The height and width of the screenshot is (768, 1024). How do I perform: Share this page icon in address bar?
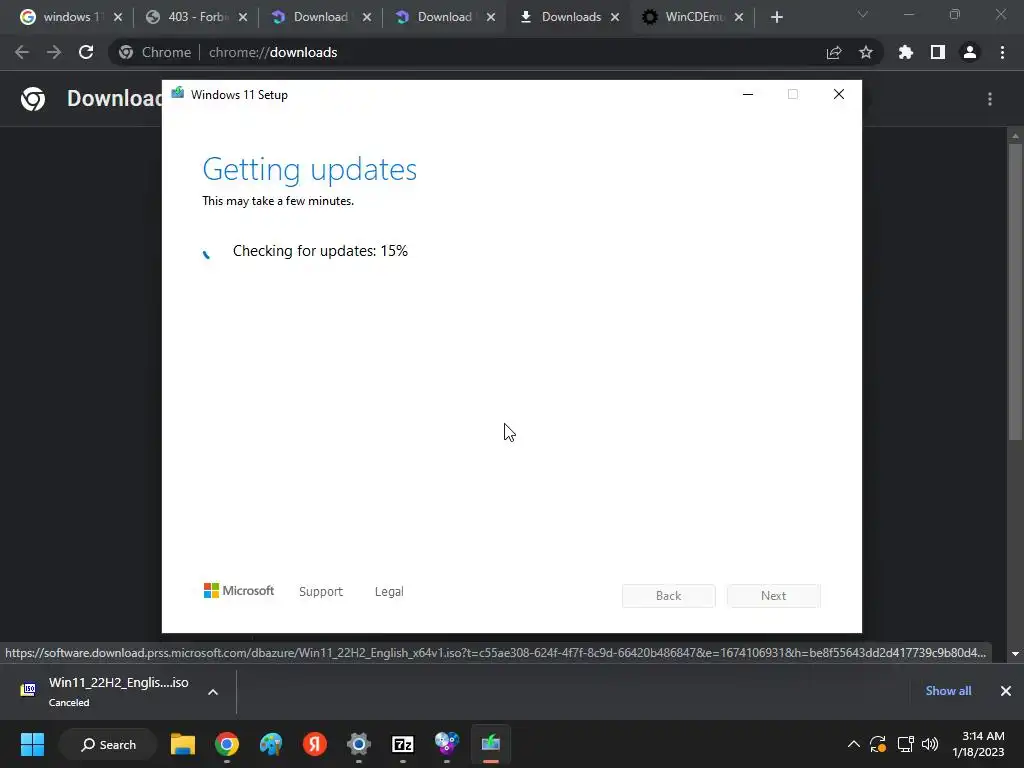click(x=834, y=52)
